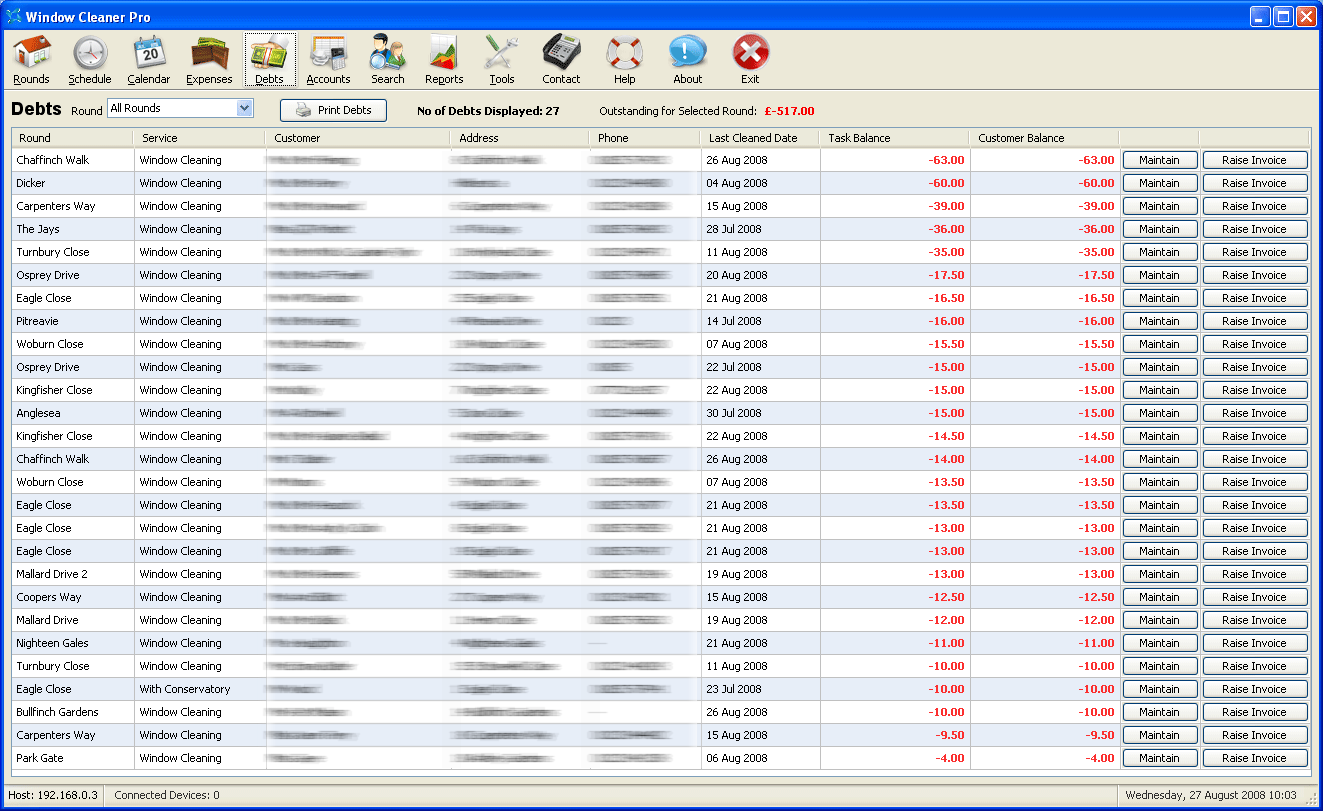Open Accounts from the toolbar
The width and height of the screenshot is (1323, 811).
[328, 52]
